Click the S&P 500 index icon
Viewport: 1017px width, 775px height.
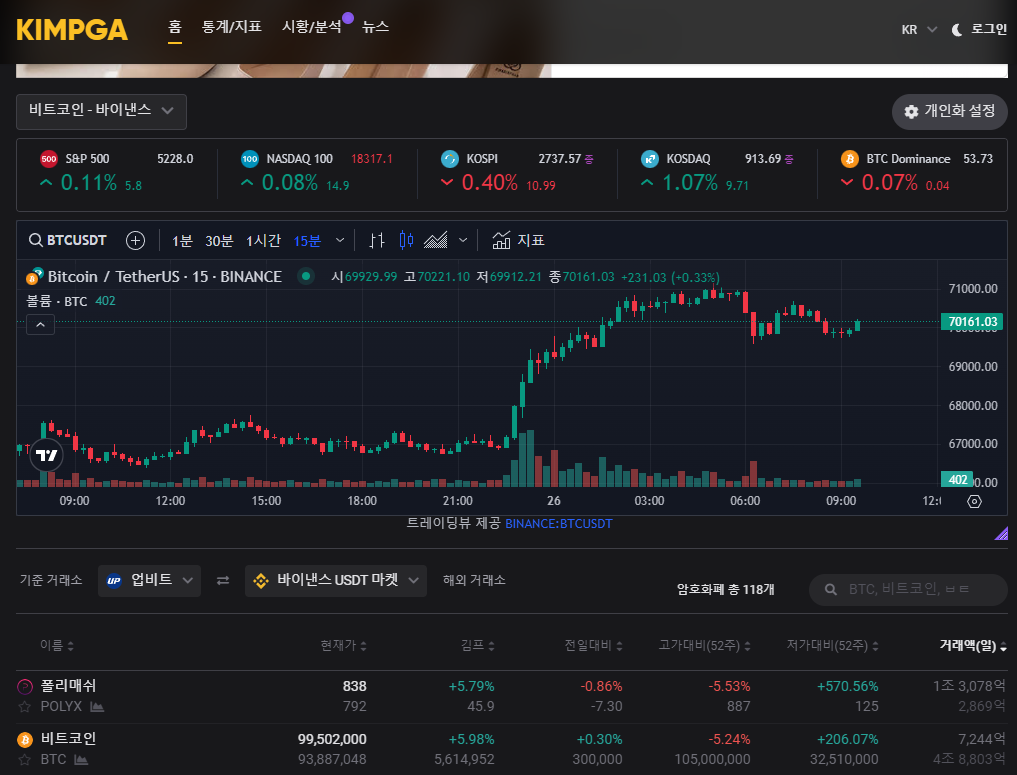(49, 159)
